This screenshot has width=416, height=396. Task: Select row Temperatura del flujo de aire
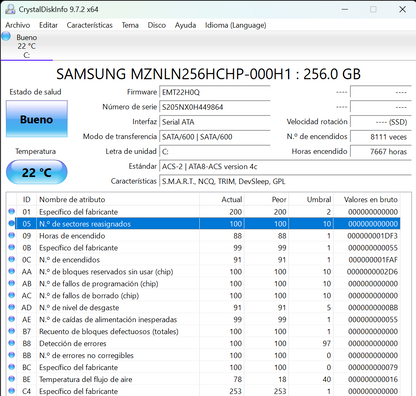203,379
